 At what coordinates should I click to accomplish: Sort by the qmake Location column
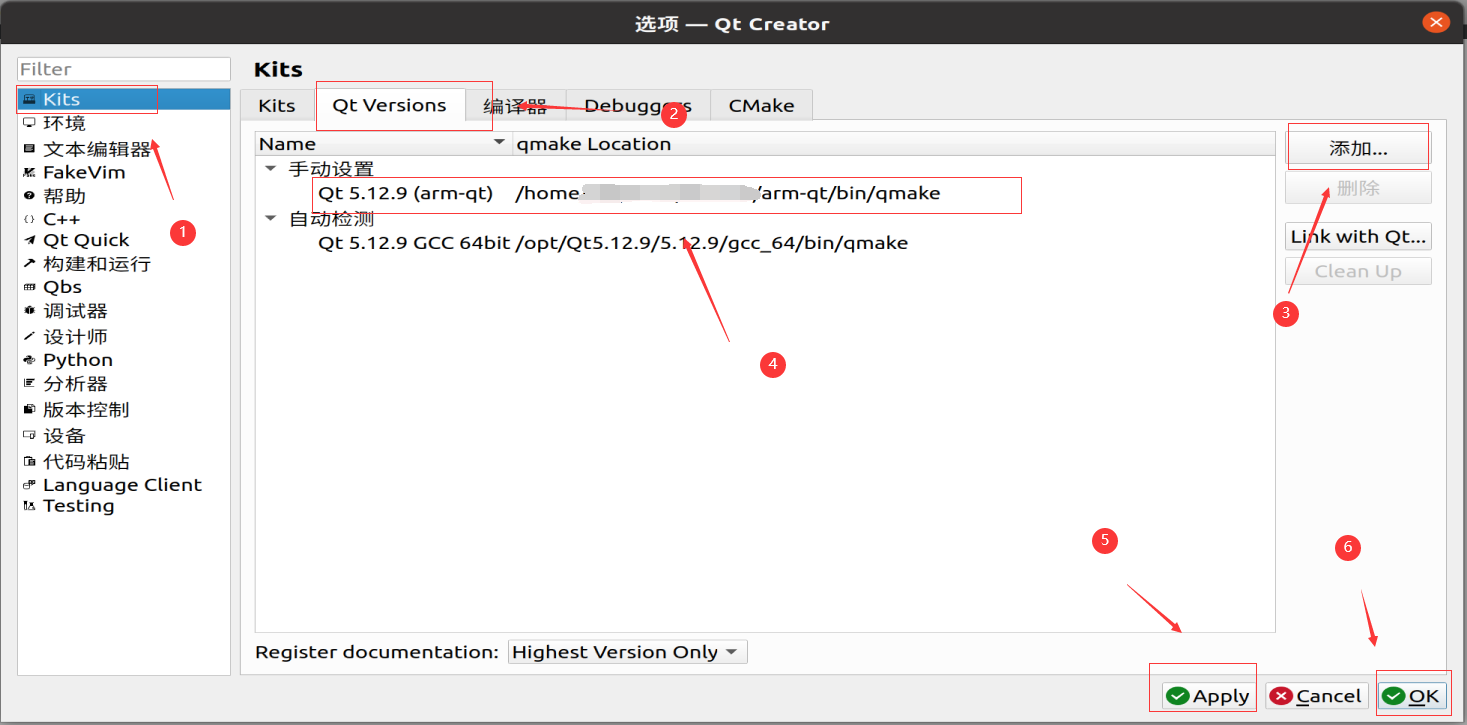893,144
